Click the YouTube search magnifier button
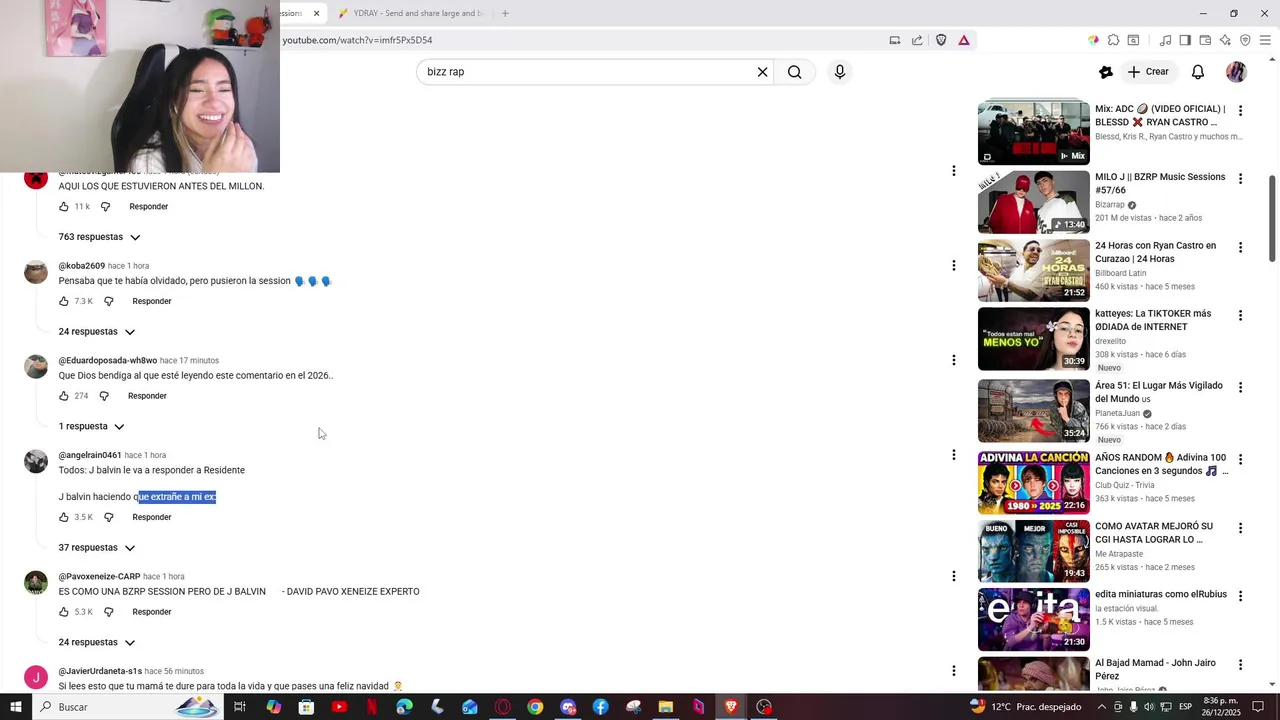This screenshot has width=1280, height=720. [794, 72]
